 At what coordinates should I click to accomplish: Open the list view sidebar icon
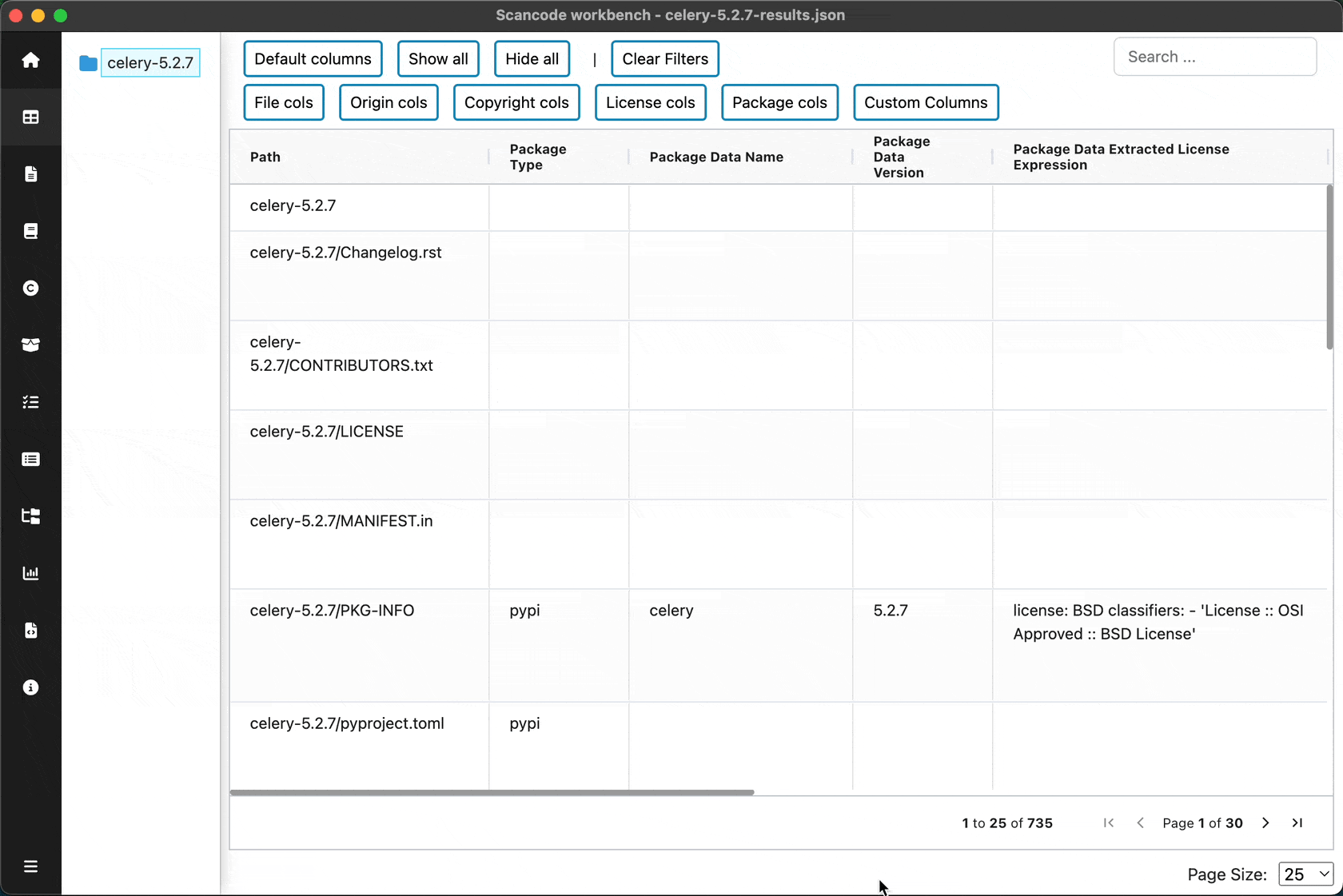click(x=30, y=460)
